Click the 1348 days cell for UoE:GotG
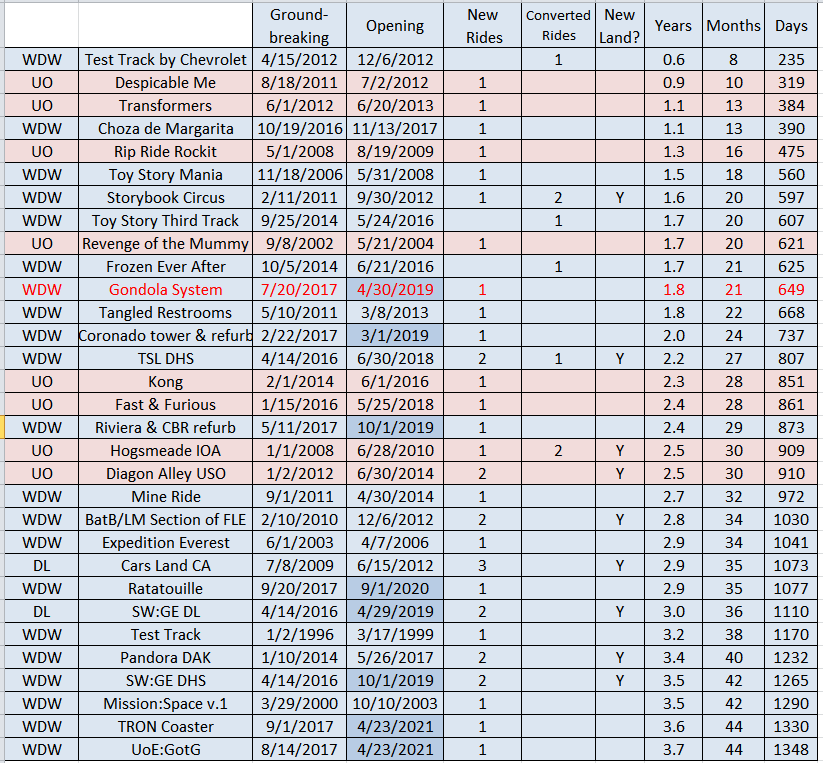 pyautogui.click(x=791, y=749)
